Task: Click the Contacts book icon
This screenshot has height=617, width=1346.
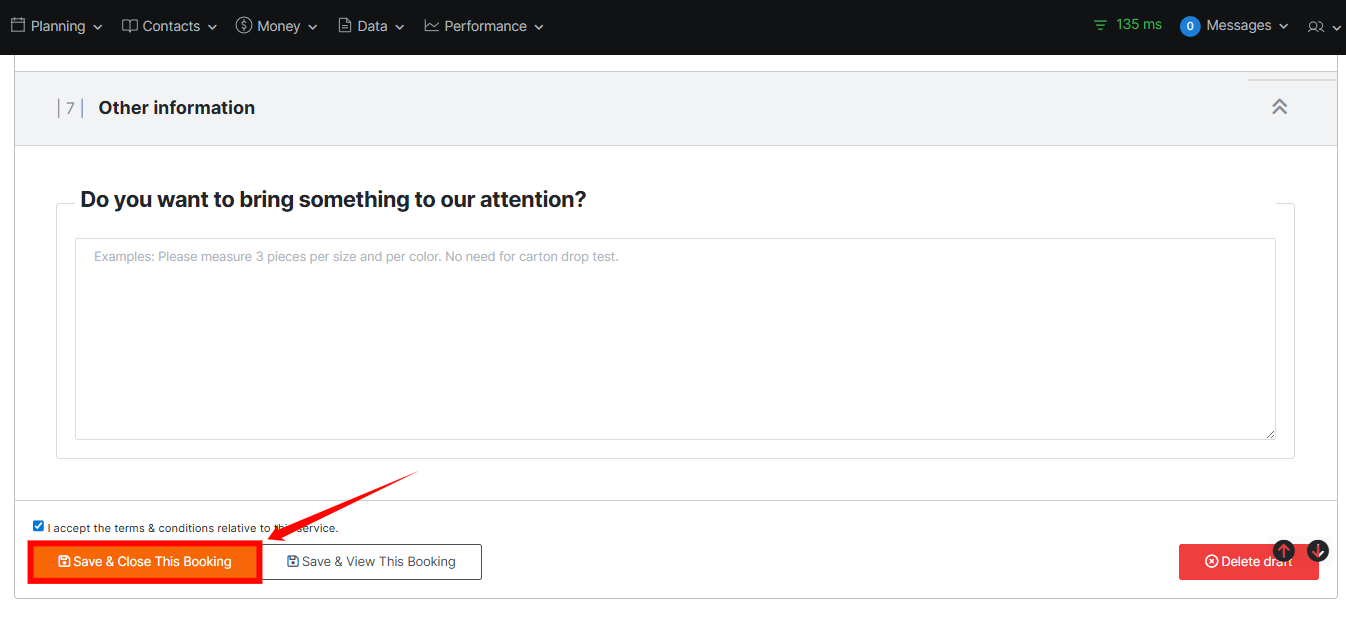Action: pyautogui.click(x=130, y=26)
